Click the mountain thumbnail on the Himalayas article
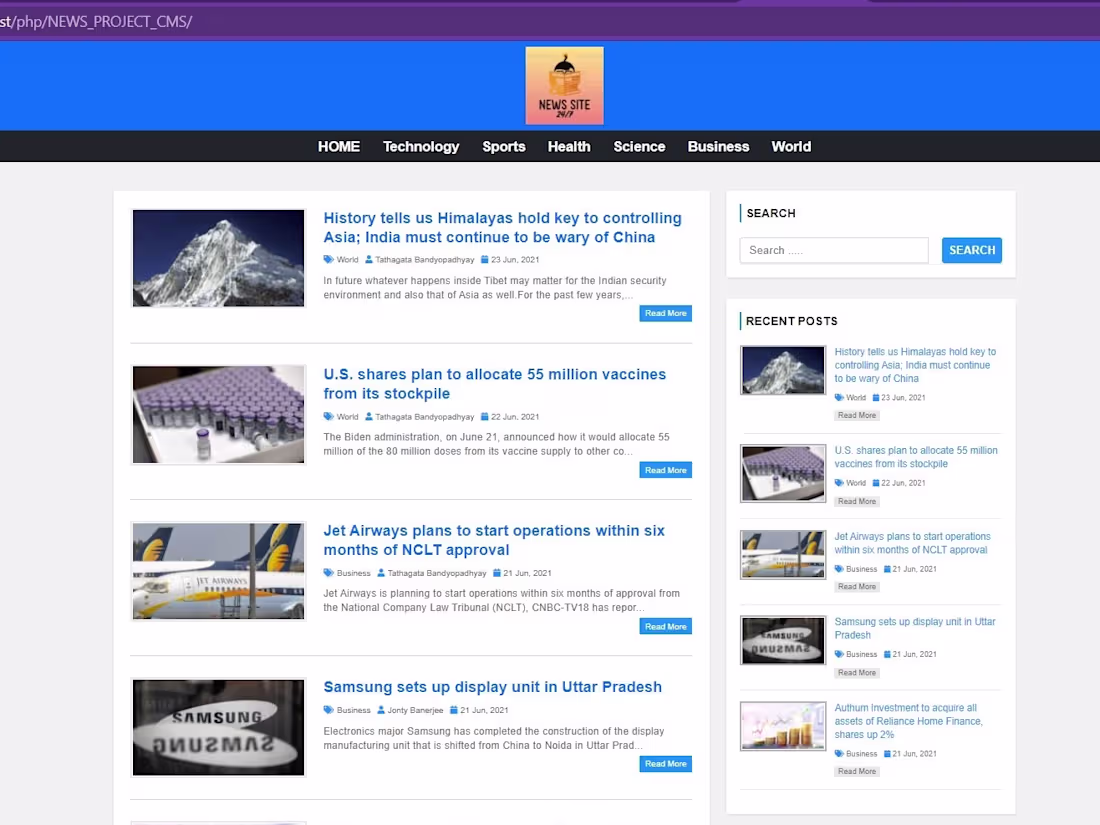Screen dimensions: 1100x825 (x=218, y=257)
